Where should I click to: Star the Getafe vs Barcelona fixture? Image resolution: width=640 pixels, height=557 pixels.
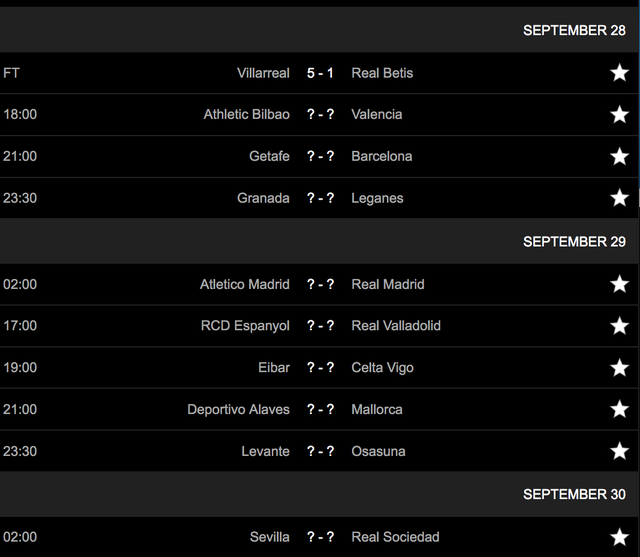point(620,156)
